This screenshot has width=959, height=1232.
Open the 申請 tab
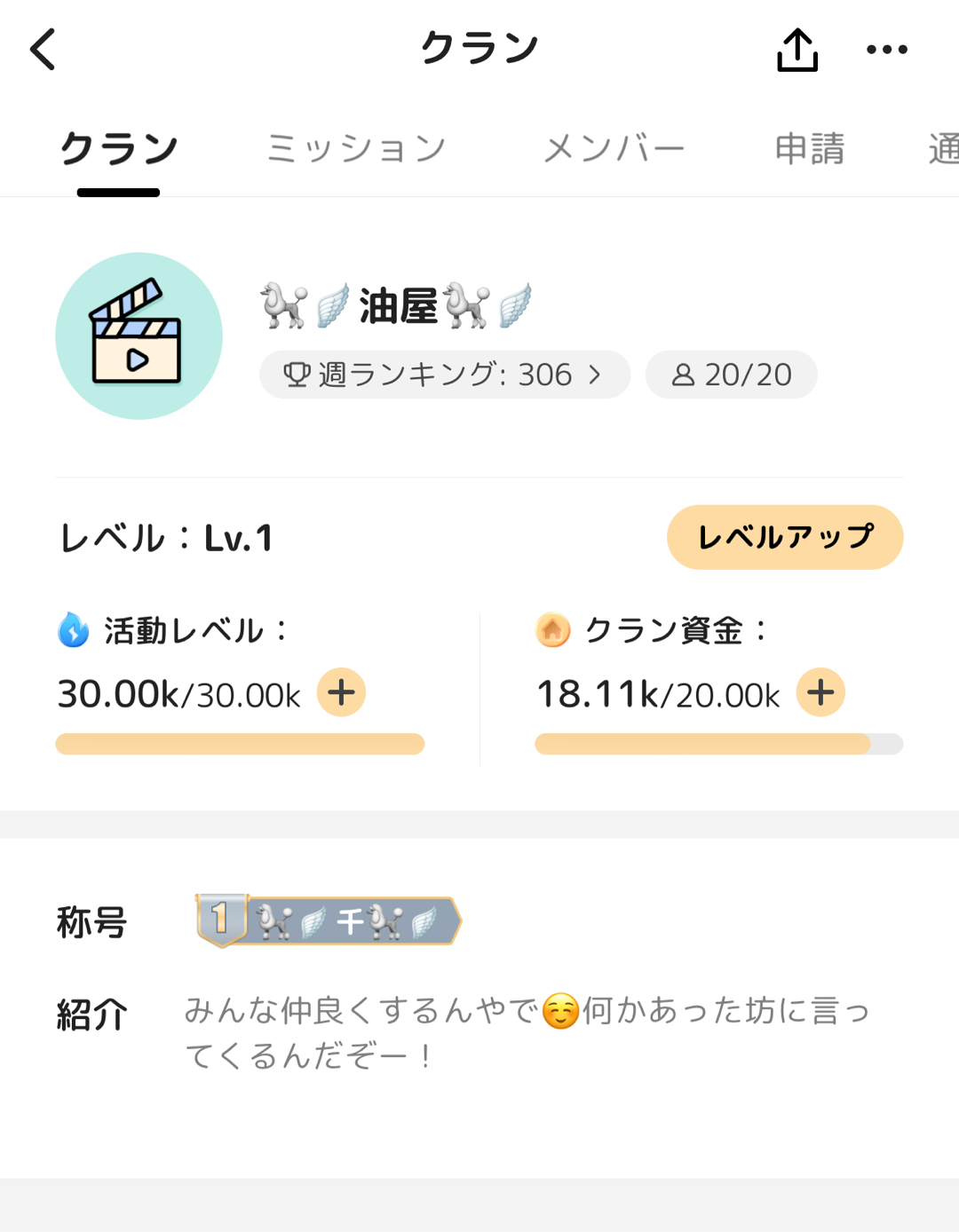click(809, 148)
